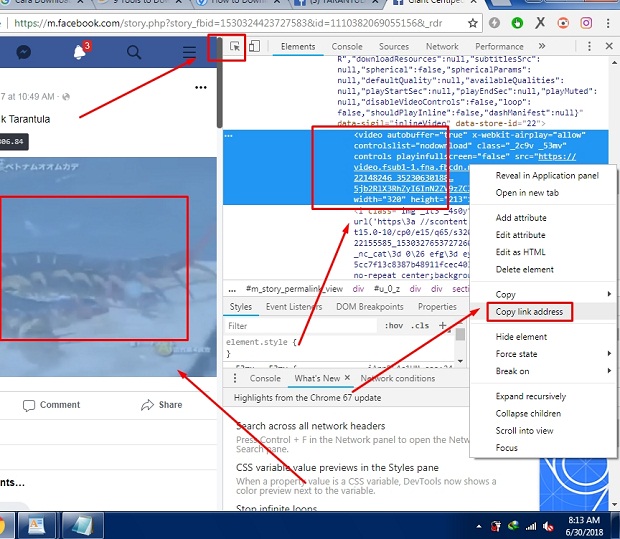Open the DOM Breakpoints tab
Viewport: 620px width, 539px height.
(x=370, y=307)
